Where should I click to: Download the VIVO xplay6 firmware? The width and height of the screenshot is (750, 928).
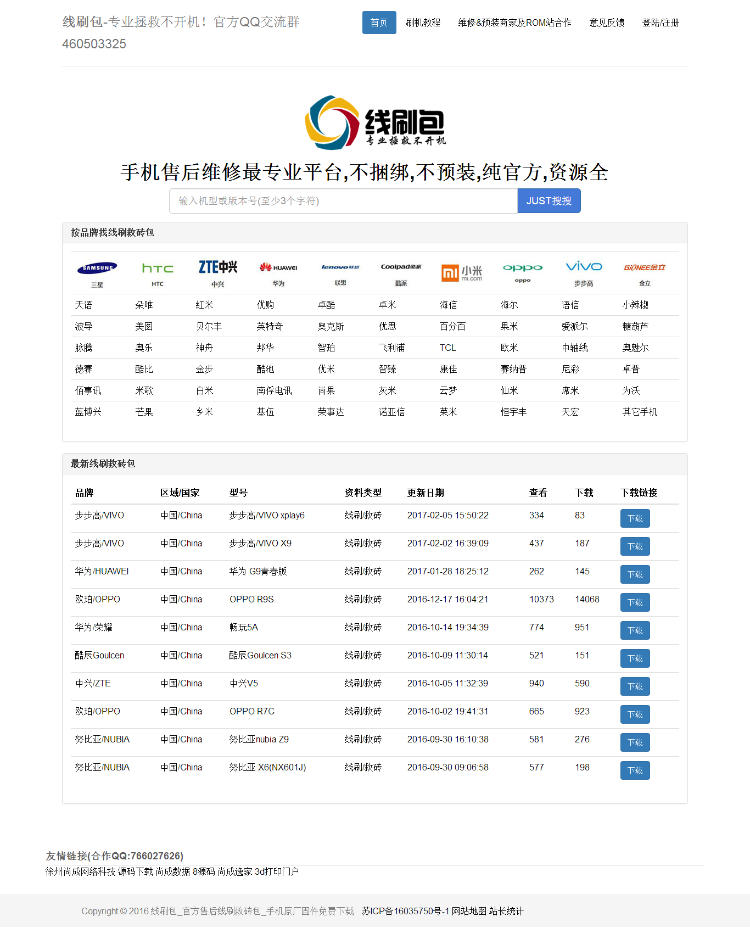635,518
